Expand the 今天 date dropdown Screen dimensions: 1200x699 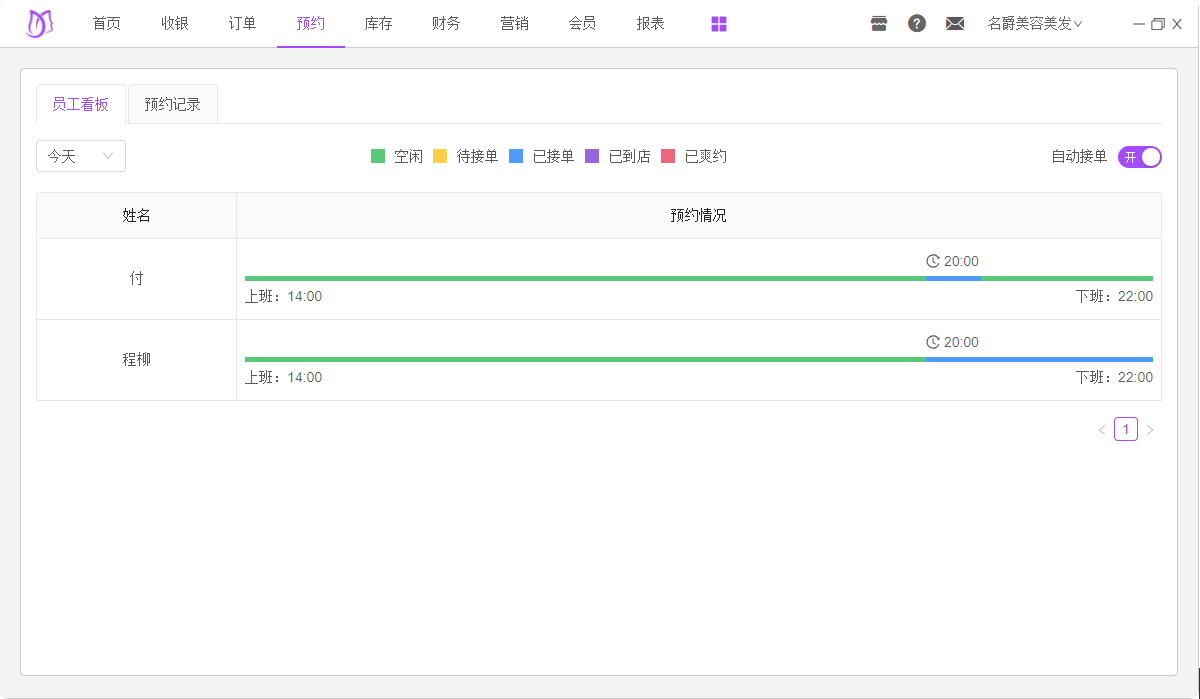click(x=81, y=156)
